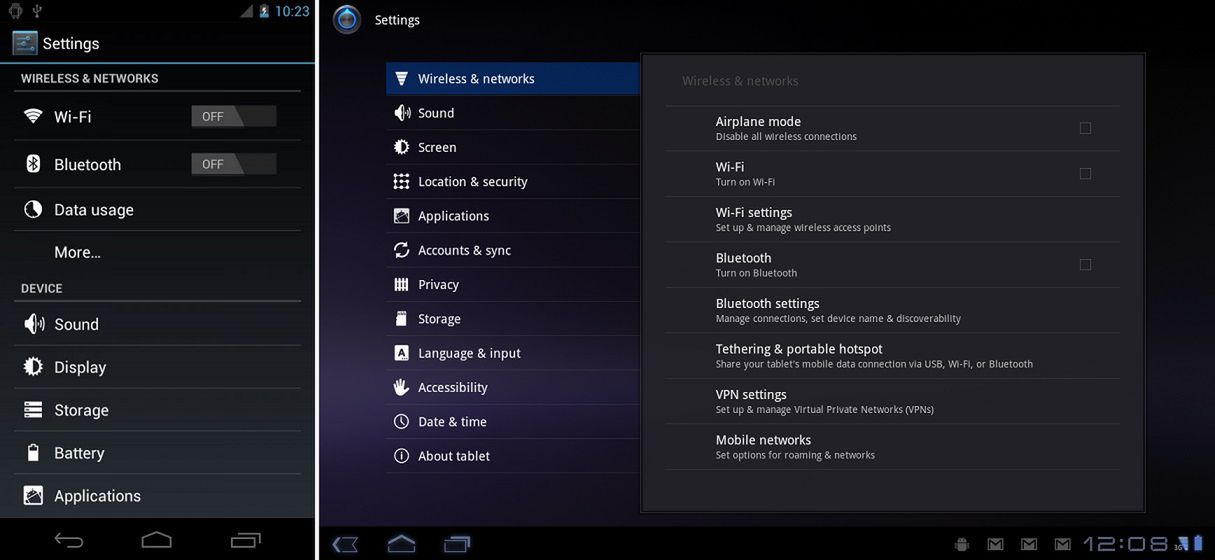Screen dimensions: 1215x560
Task: Click the Location & security grid icon
Action: click(401, 181)
